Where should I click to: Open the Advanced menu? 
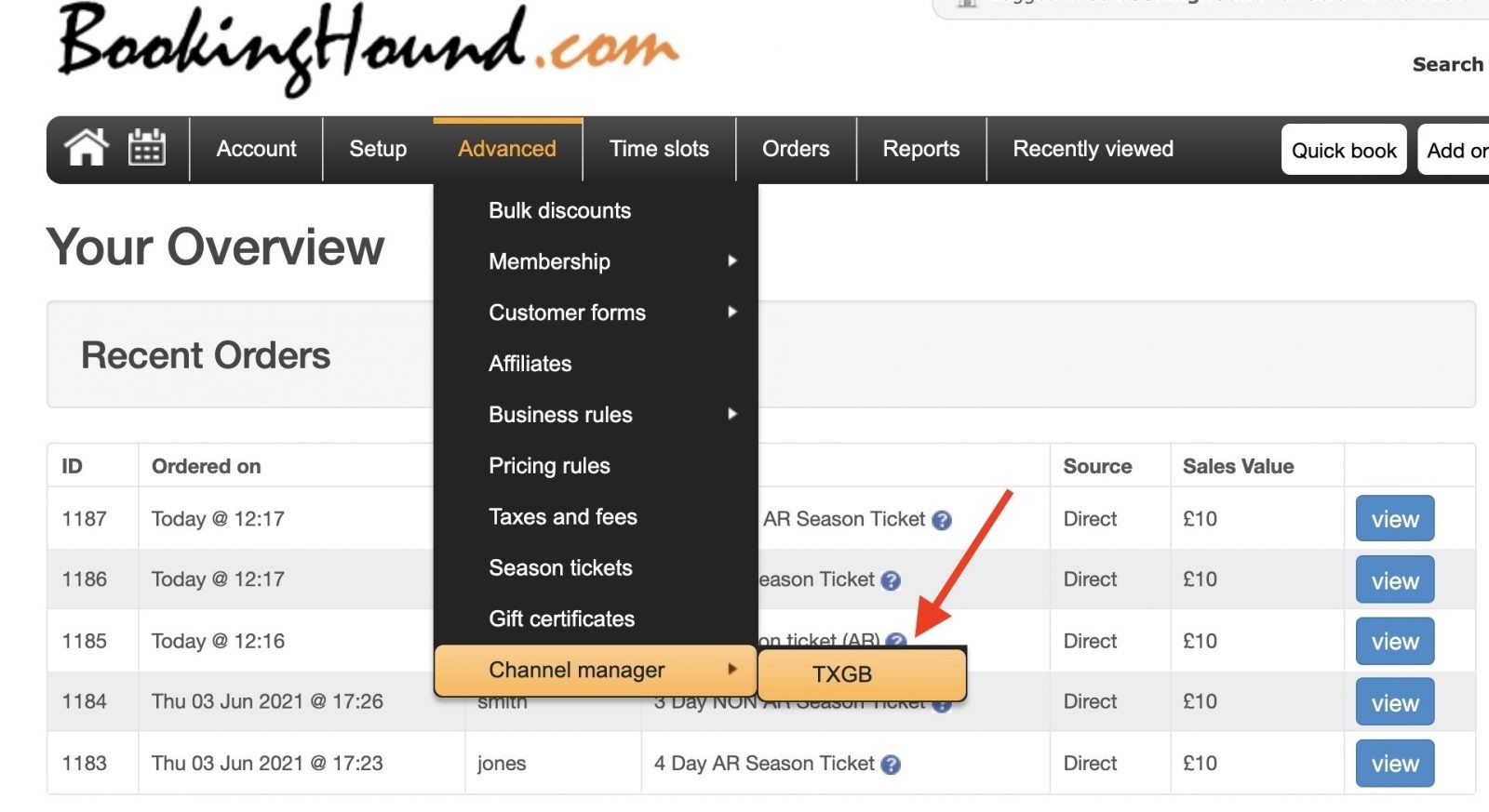click(507, 149)
